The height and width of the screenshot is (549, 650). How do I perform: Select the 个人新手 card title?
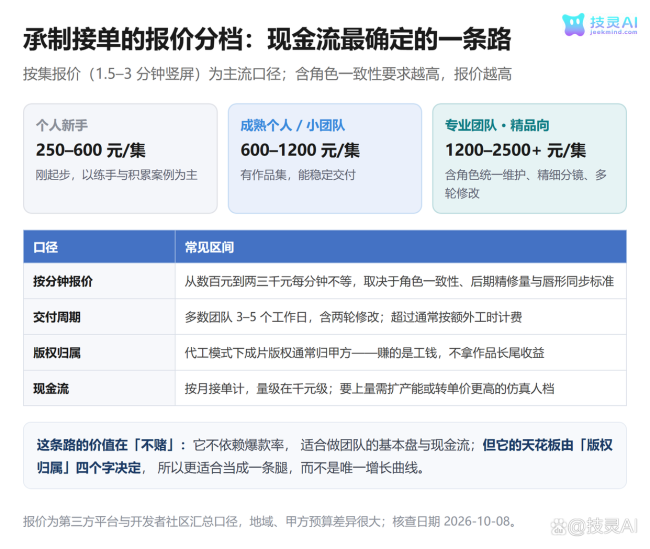[62, 125]
